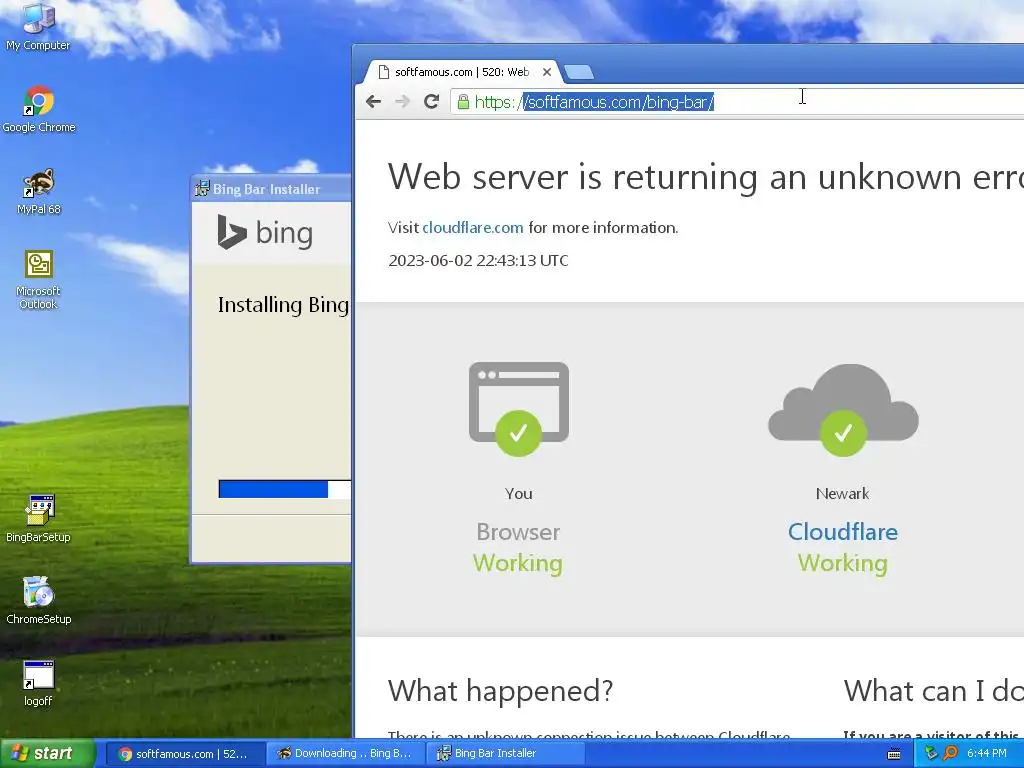This screenshot has height=768, width=1024.
Task: Activate Bing Bar Installer taskbar button
Action: (x=504, y=754)
